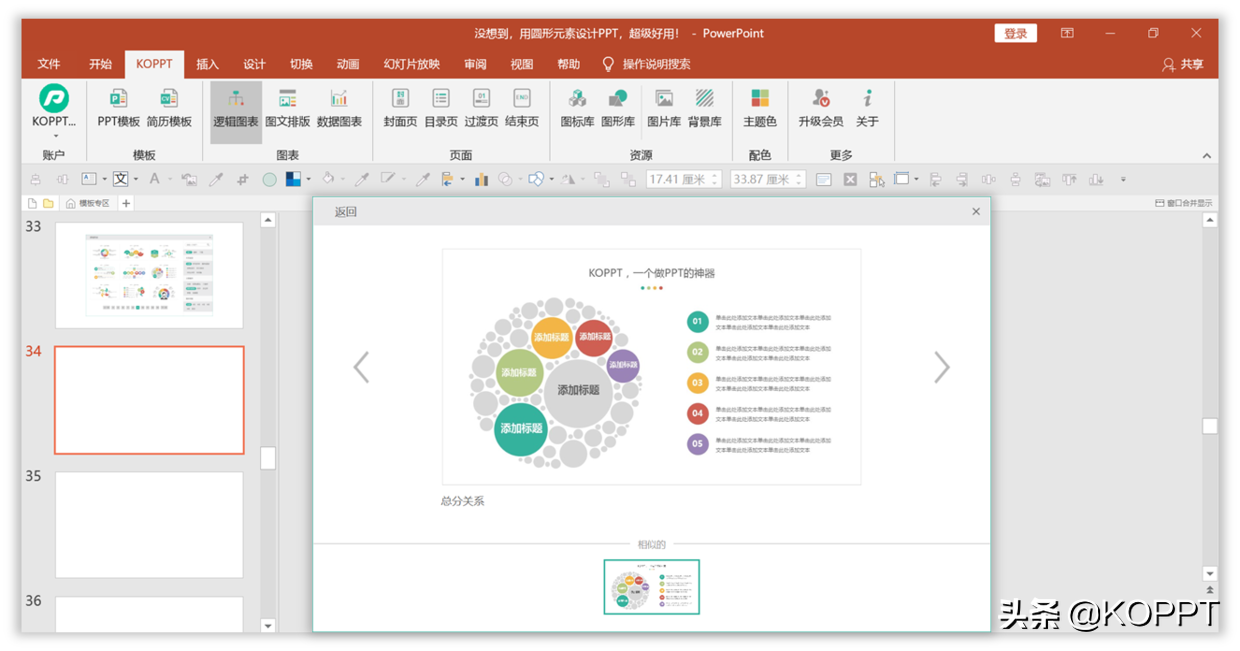Open 数据图表 data charts
Screen dimensions: 1240x651
pos(339,108)
